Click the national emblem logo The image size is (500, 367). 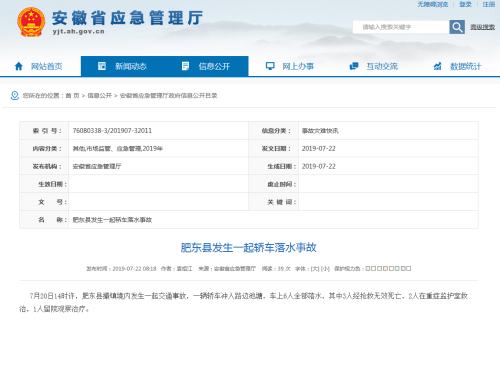(31, 22)
